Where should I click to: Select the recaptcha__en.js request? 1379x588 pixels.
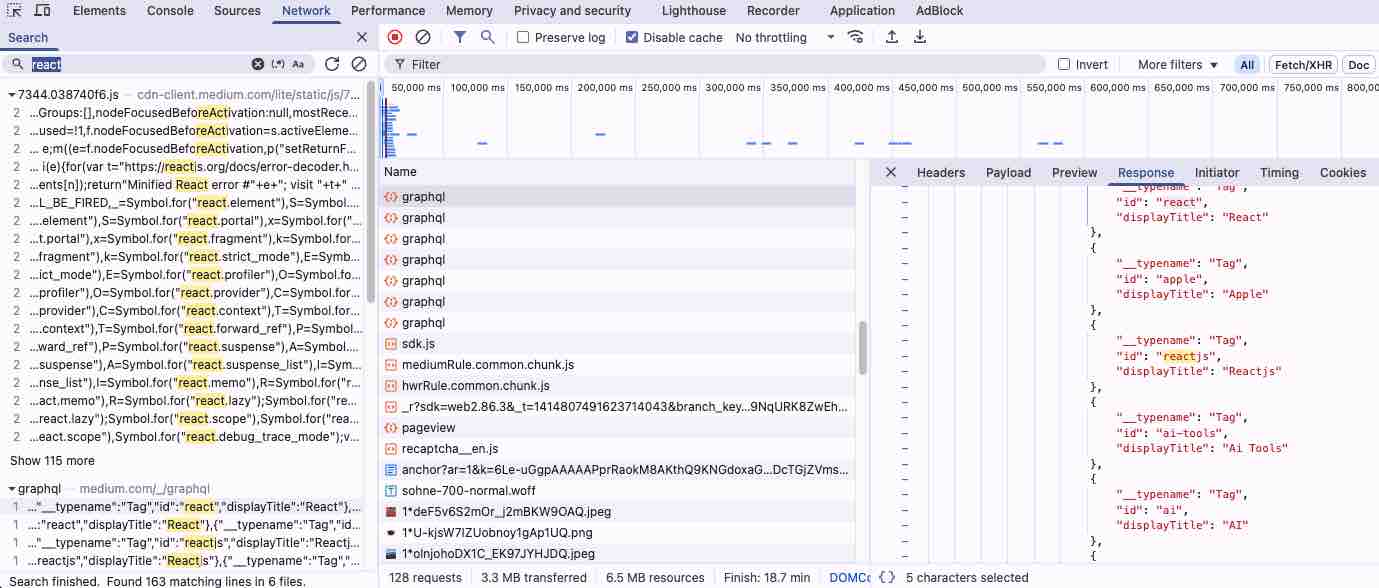coord(618,448)
